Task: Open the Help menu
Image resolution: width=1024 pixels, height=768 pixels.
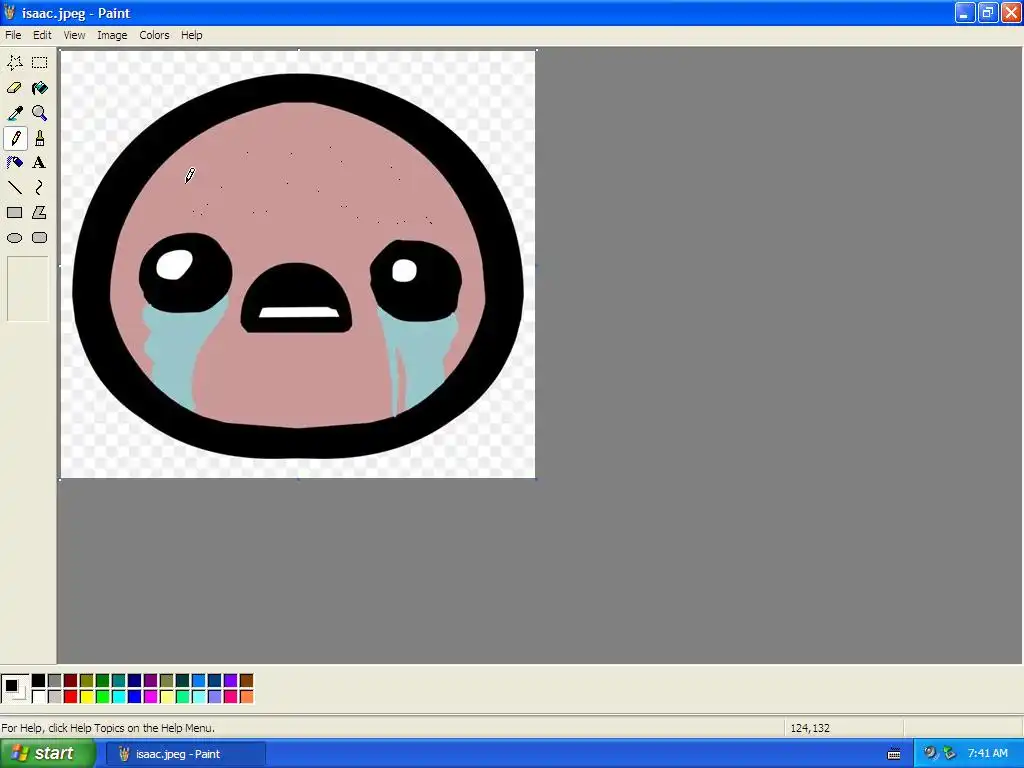Action: pyautogui.click(x=191, y=35)
